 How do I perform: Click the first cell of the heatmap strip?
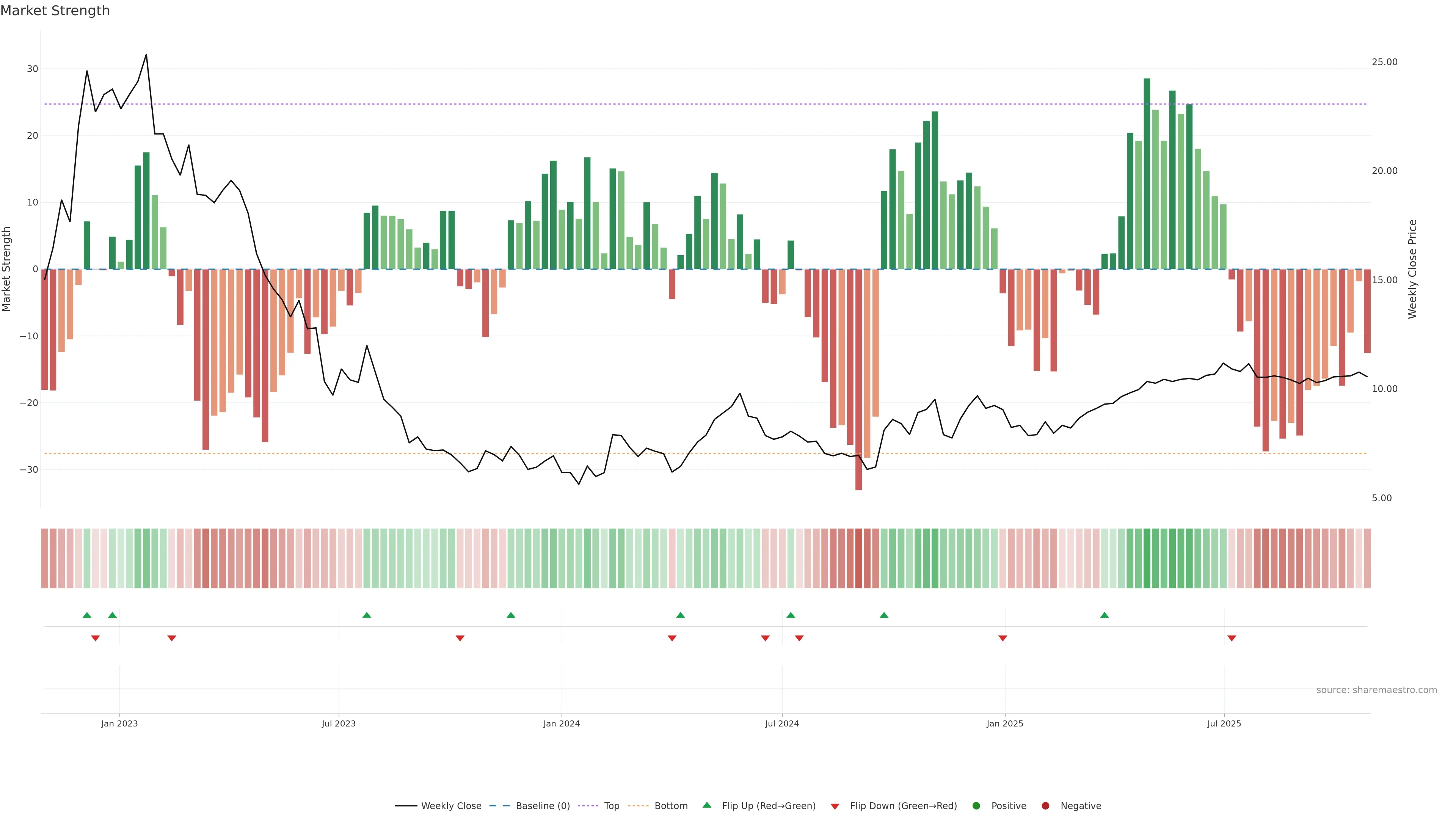45,558
